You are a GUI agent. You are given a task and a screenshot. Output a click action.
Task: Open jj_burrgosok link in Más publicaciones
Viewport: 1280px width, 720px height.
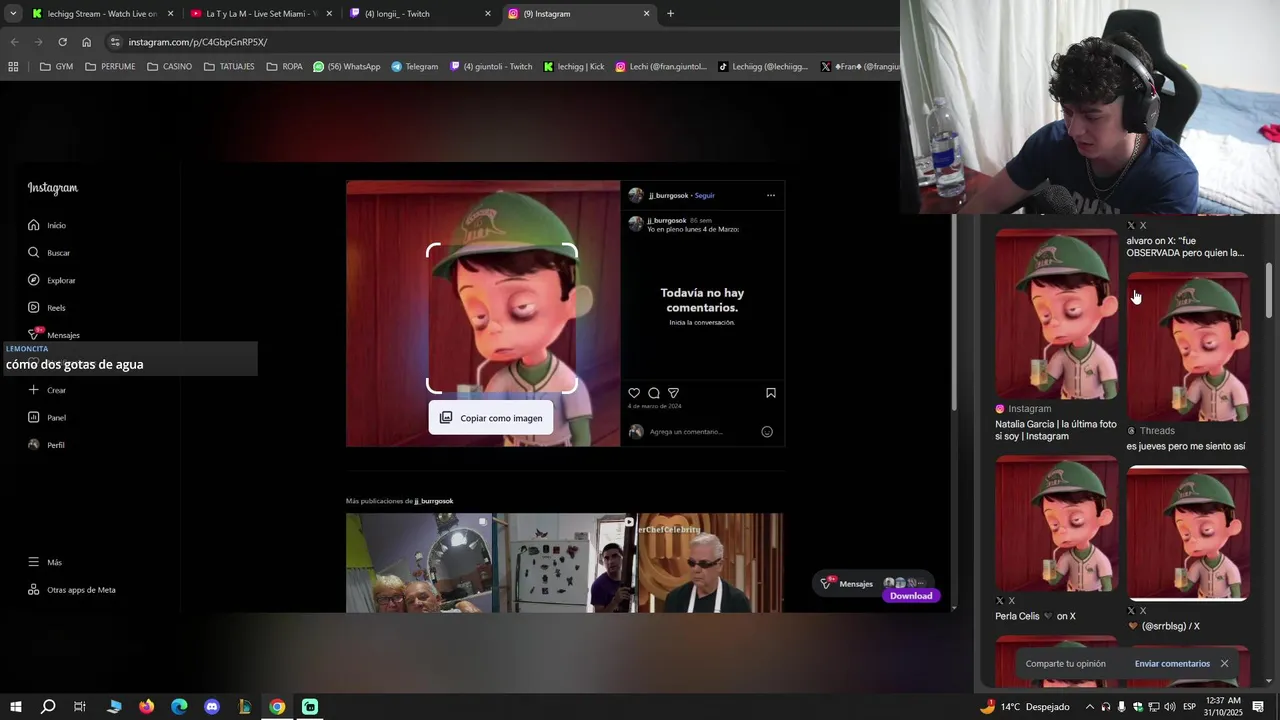click(434, 501)
